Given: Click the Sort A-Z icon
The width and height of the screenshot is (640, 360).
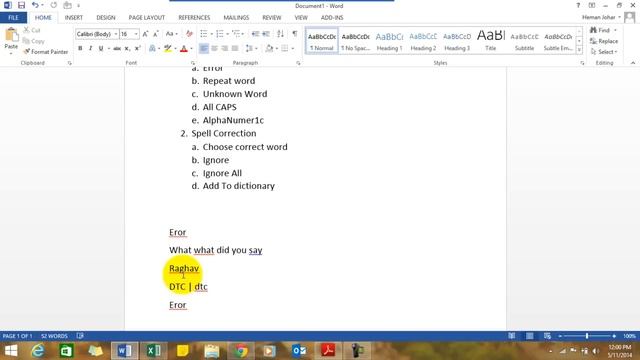Looking at the screenshot, I should pos(280,34).
